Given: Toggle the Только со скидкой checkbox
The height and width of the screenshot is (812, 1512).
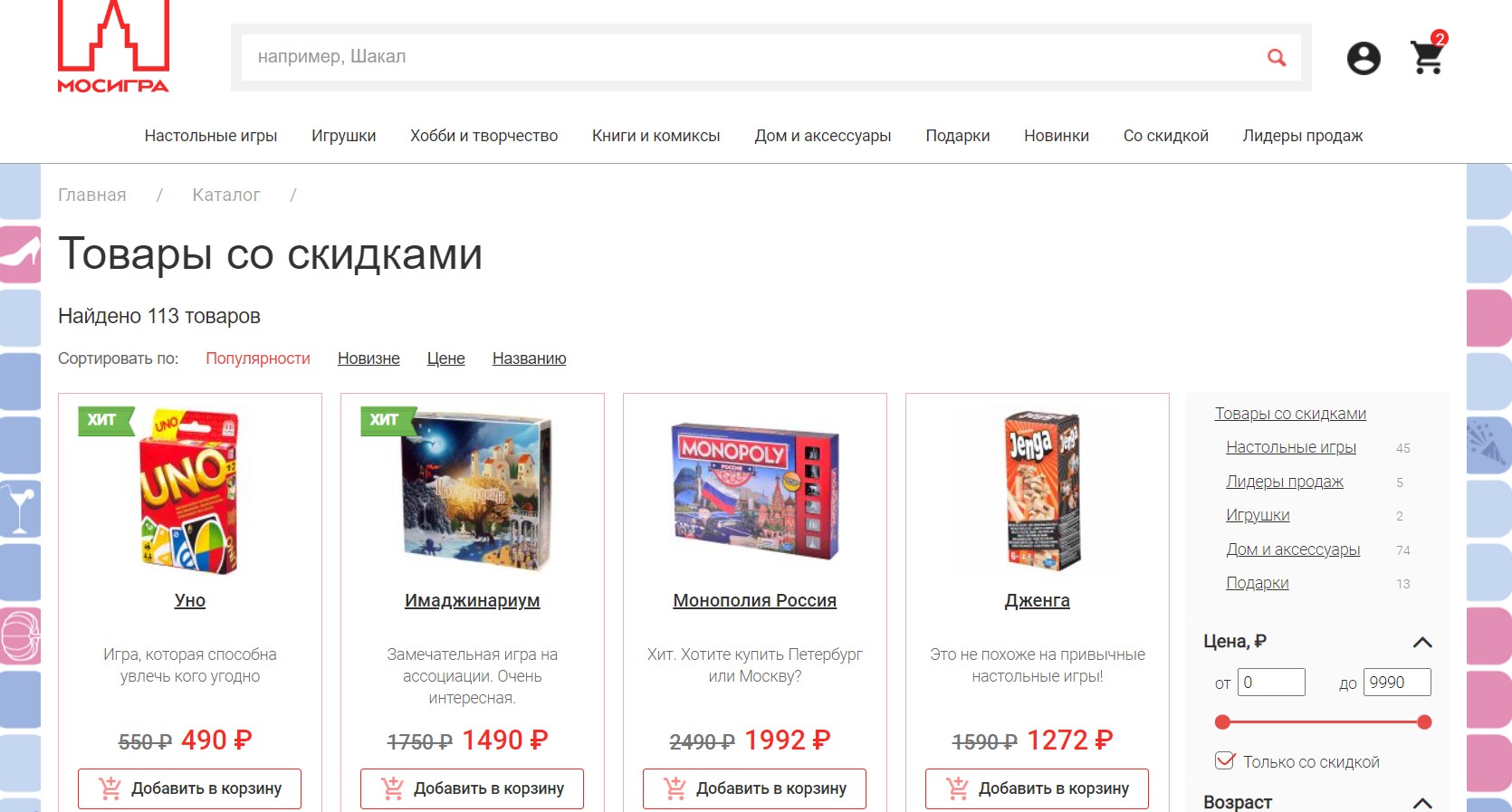Looking at the screenshot, I should coord(1225,760).
